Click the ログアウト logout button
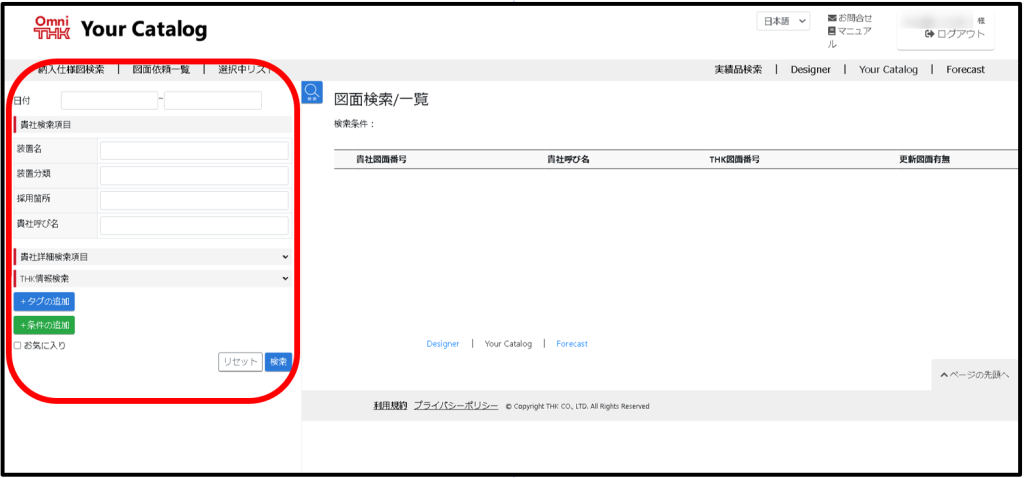The image size is (1024, 478). click(x=955, y=34)
